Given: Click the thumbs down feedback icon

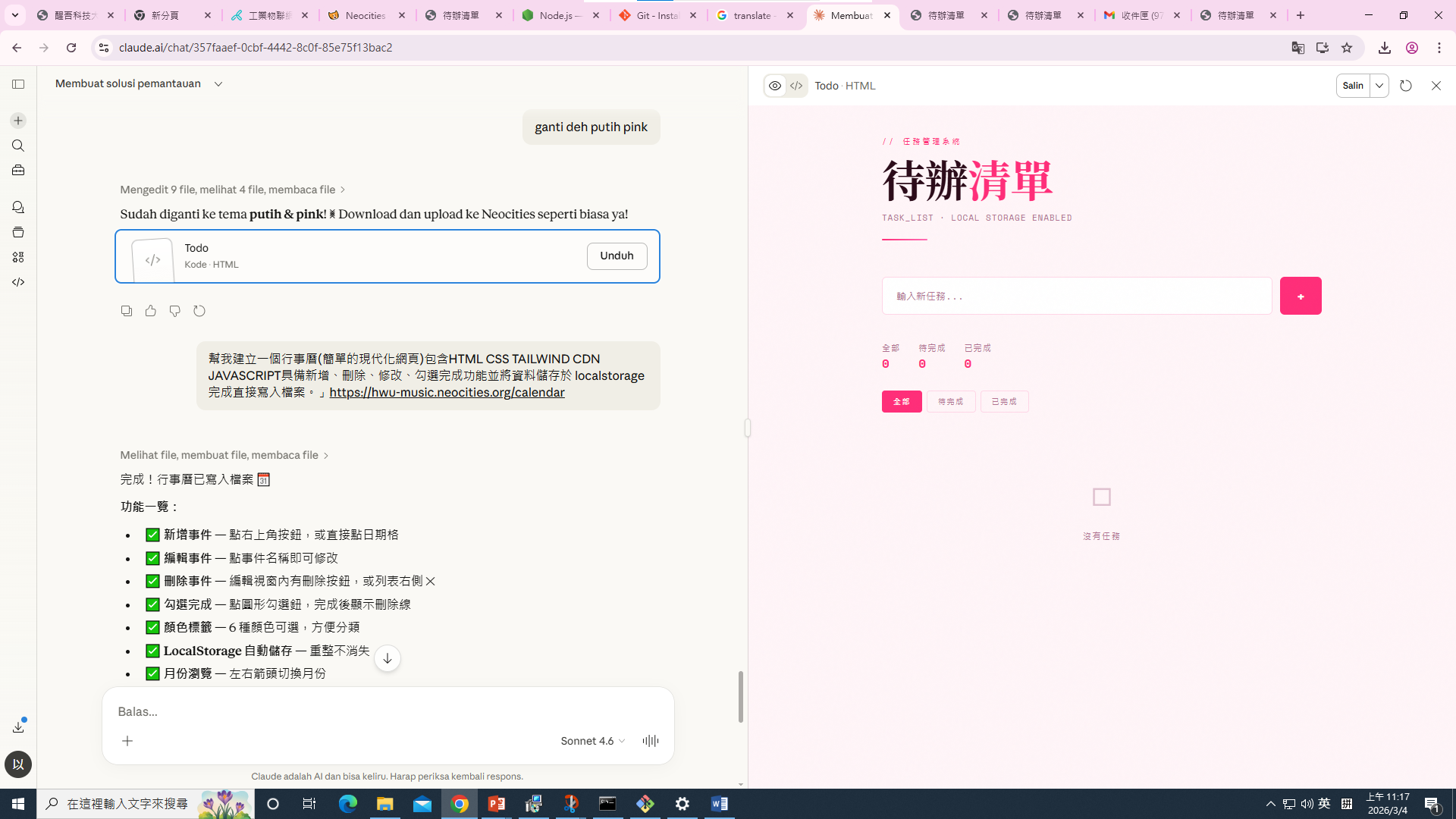Looking at the screenshot, I should (175, 311).
